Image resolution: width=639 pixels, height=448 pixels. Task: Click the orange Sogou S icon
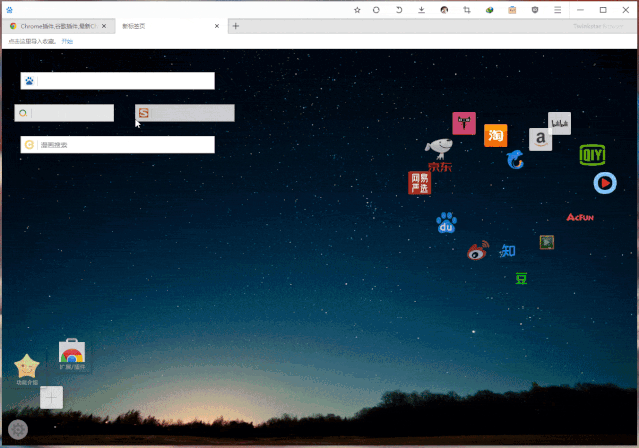coord(143,113)
